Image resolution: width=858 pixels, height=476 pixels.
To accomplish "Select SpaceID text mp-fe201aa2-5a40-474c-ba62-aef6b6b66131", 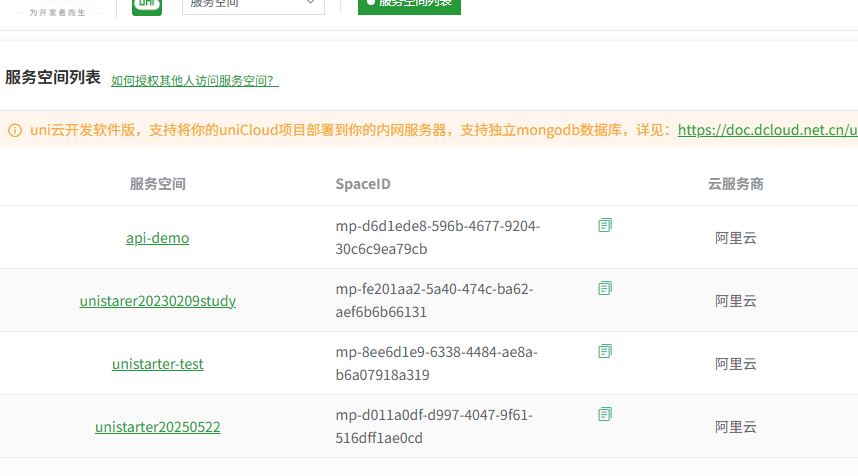I will (434, 300).
